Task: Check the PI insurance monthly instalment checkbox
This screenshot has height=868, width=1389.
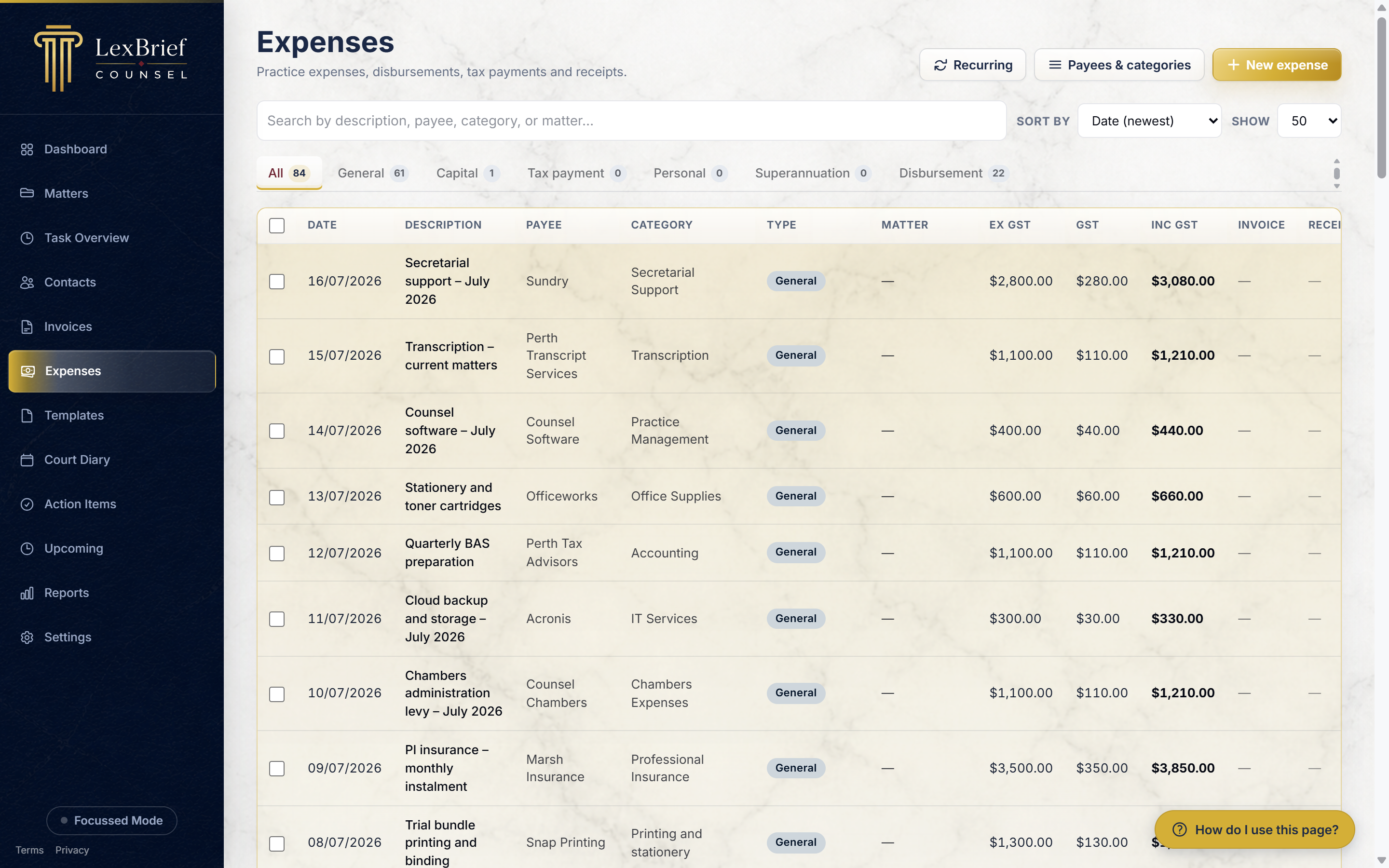Action: pyautogui.click(x=277, y=769)
